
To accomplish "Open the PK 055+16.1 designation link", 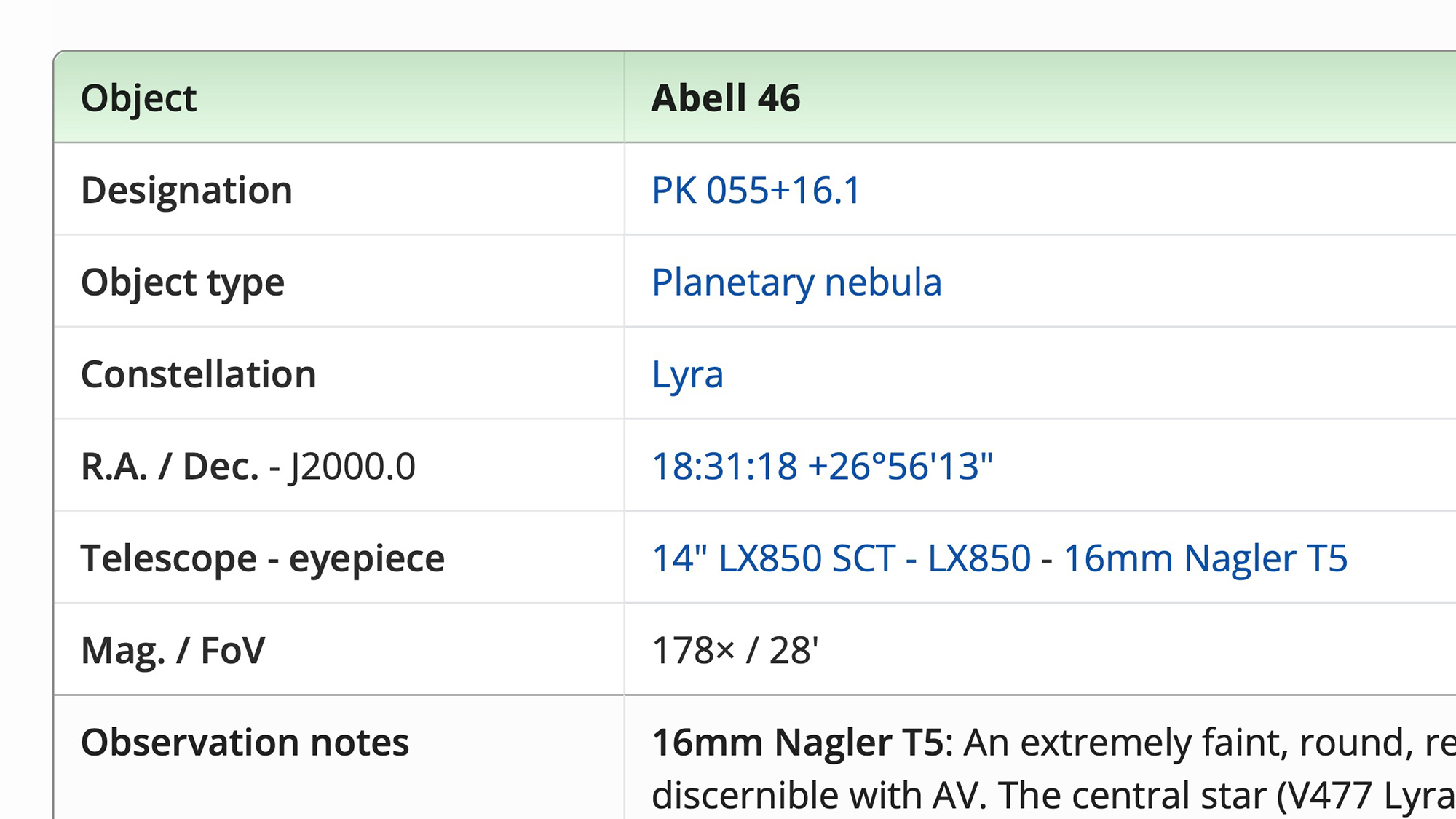I will click(756, 191).
